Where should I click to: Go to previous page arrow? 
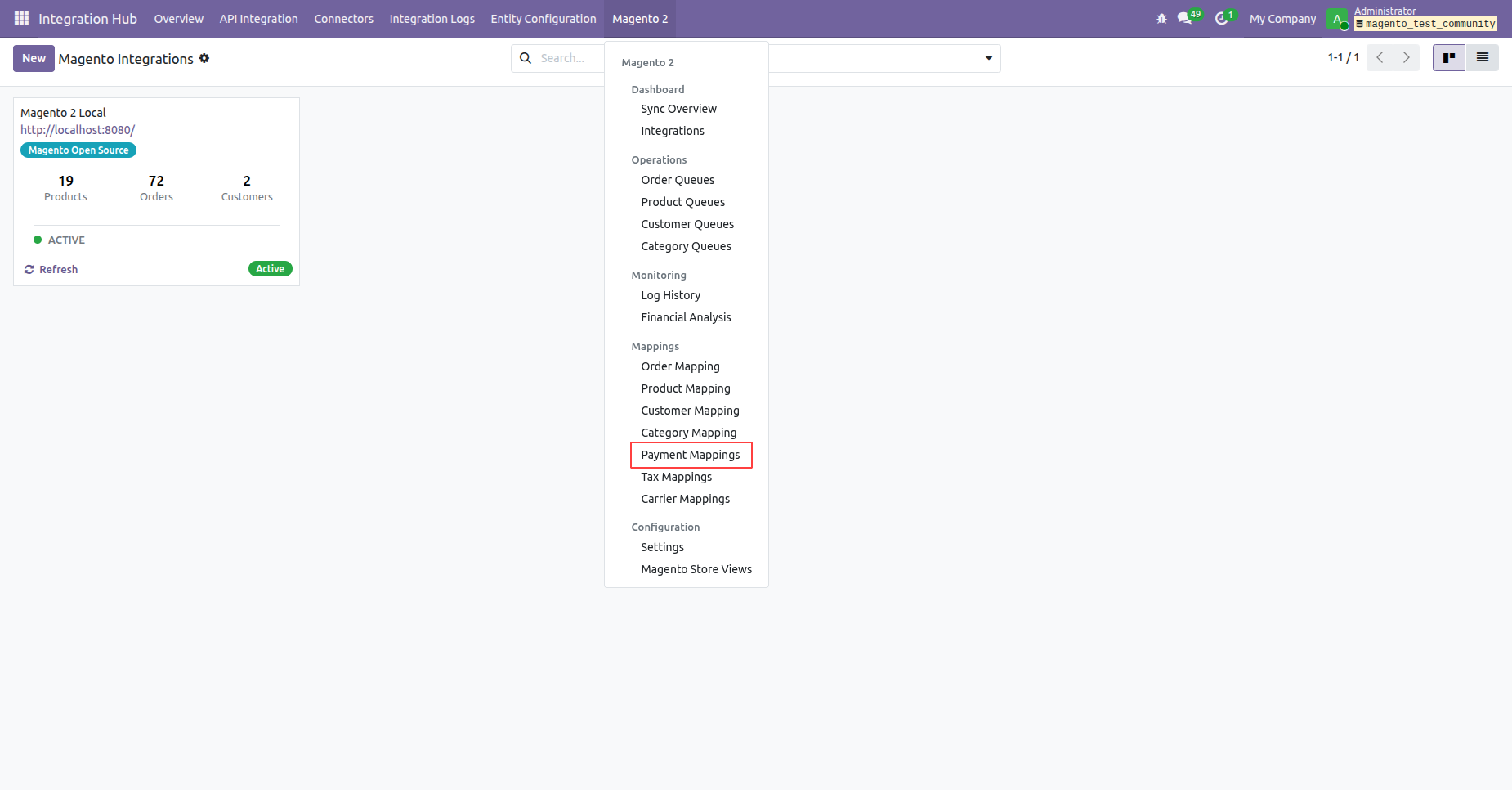click(x=1380, y=58)
